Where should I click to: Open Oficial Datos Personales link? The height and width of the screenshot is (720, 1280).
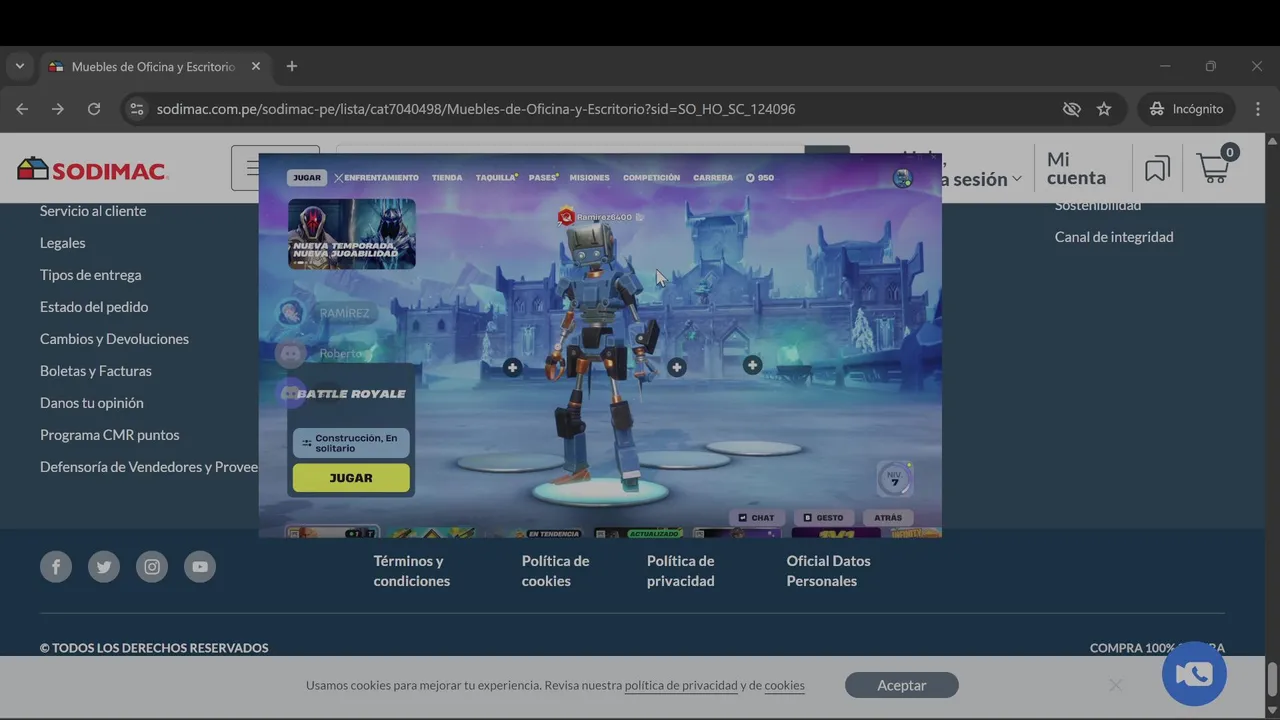pyautogui.click(x=828, y=571)
